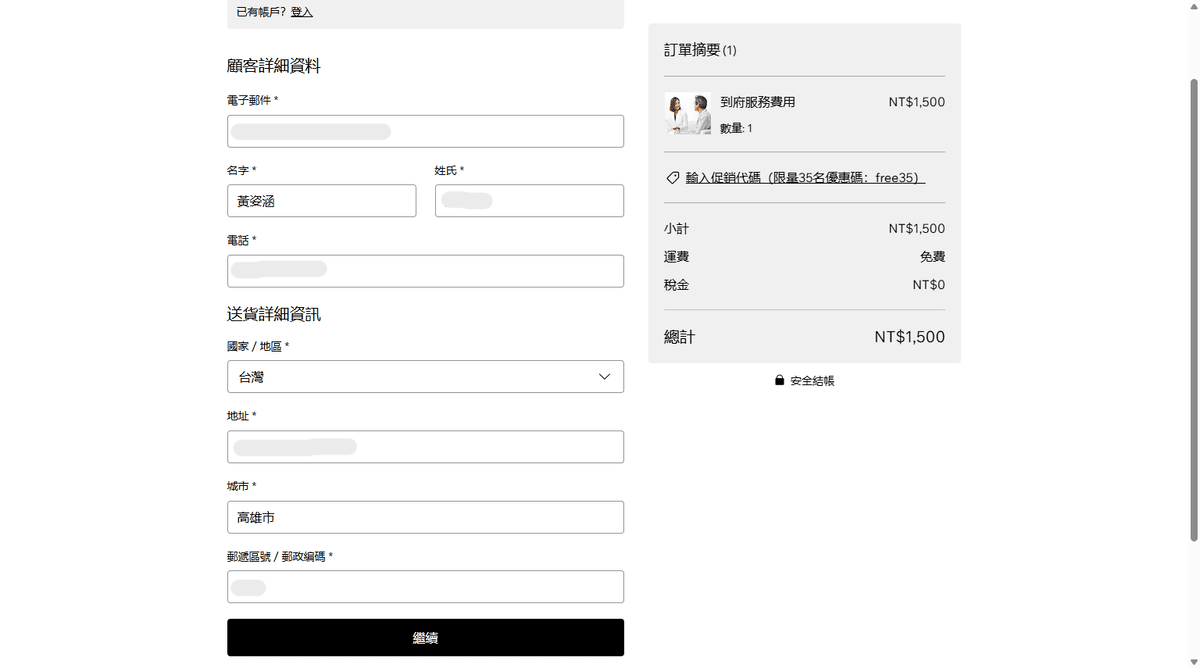Viewport: 1200px width, 668px height.
Task: Focus the 郵遞區號 postal code field
Action: click(x=425, y=587)
